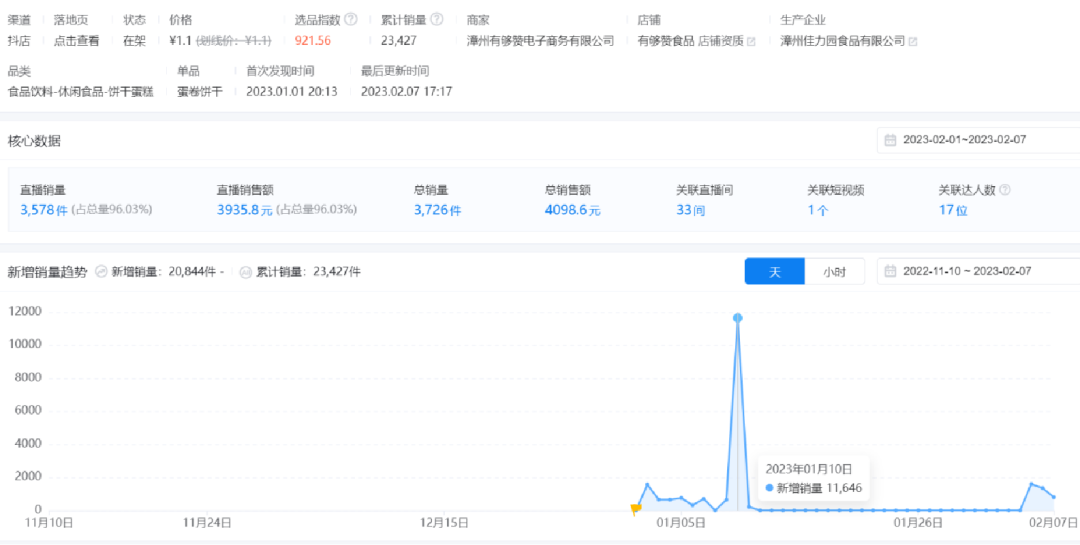Screen dimensions: 1080x545
Task: Click 点击查看 under 落地页
Action: click(x=76, y=41)
